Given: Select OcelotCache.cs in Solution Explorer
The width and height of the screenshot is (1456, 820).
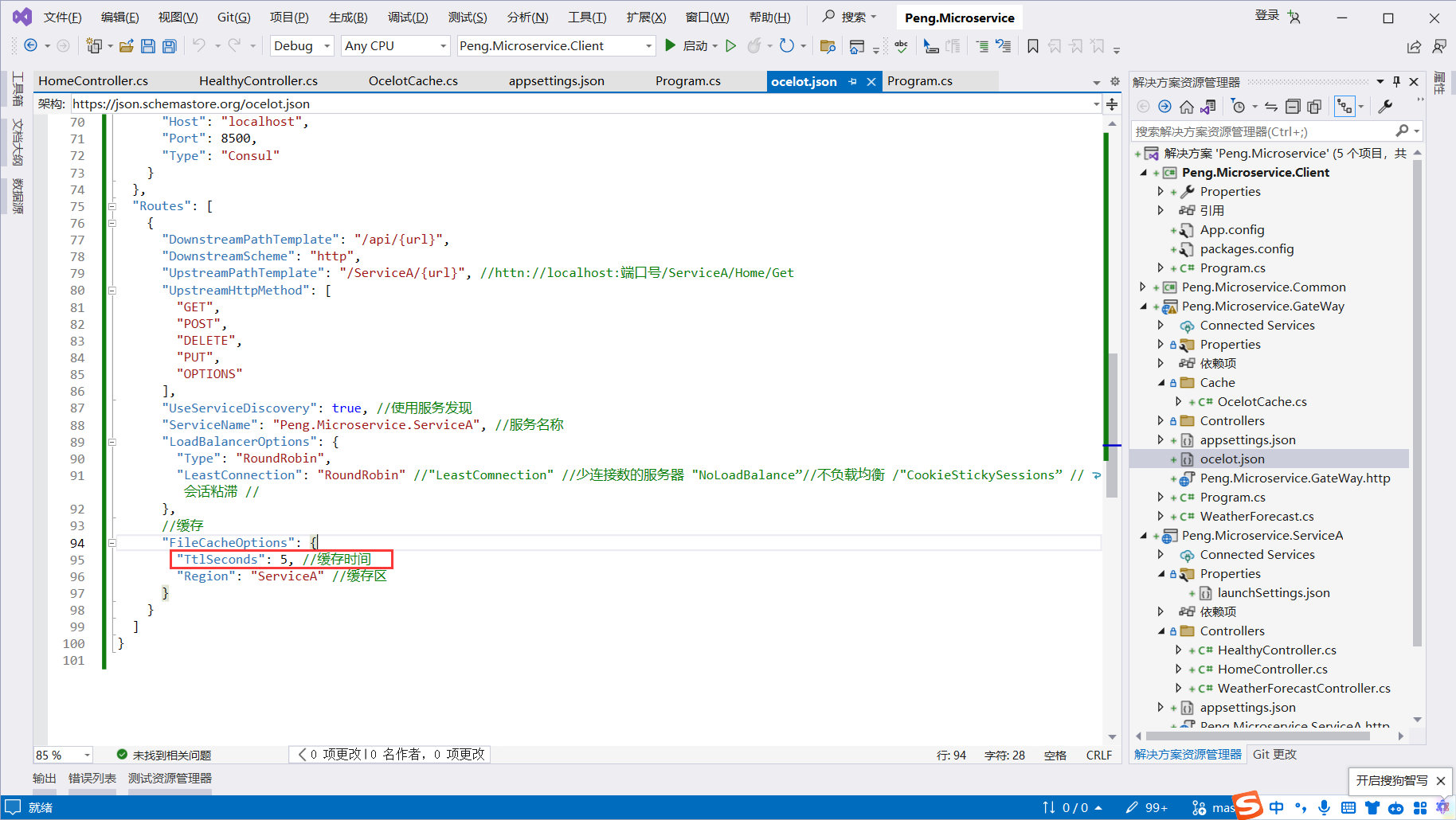Looking at the screenshot, I should click(x=1262, y=402).
